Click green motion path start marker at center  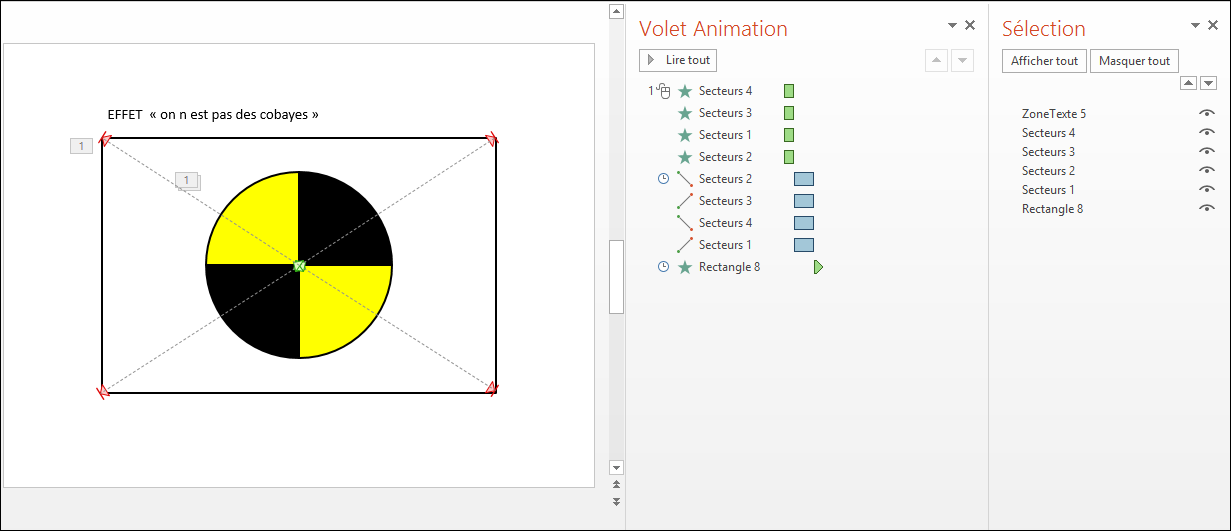299,265
